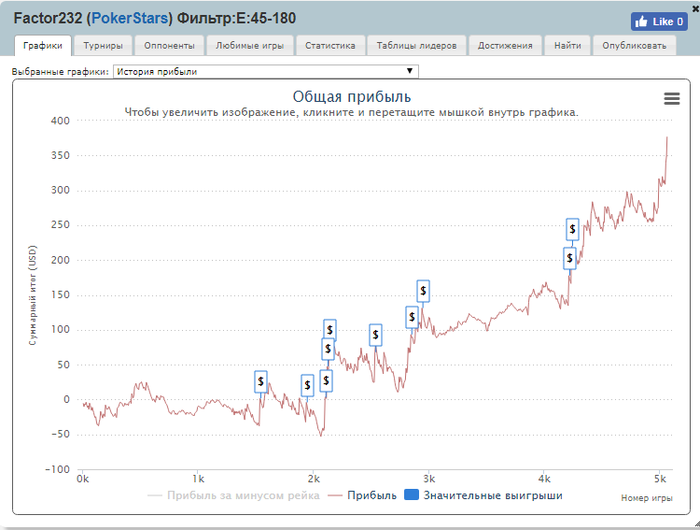Select the 'Опубликовать' tab
The width and height of the screenshot is (700, 530).
634,46
